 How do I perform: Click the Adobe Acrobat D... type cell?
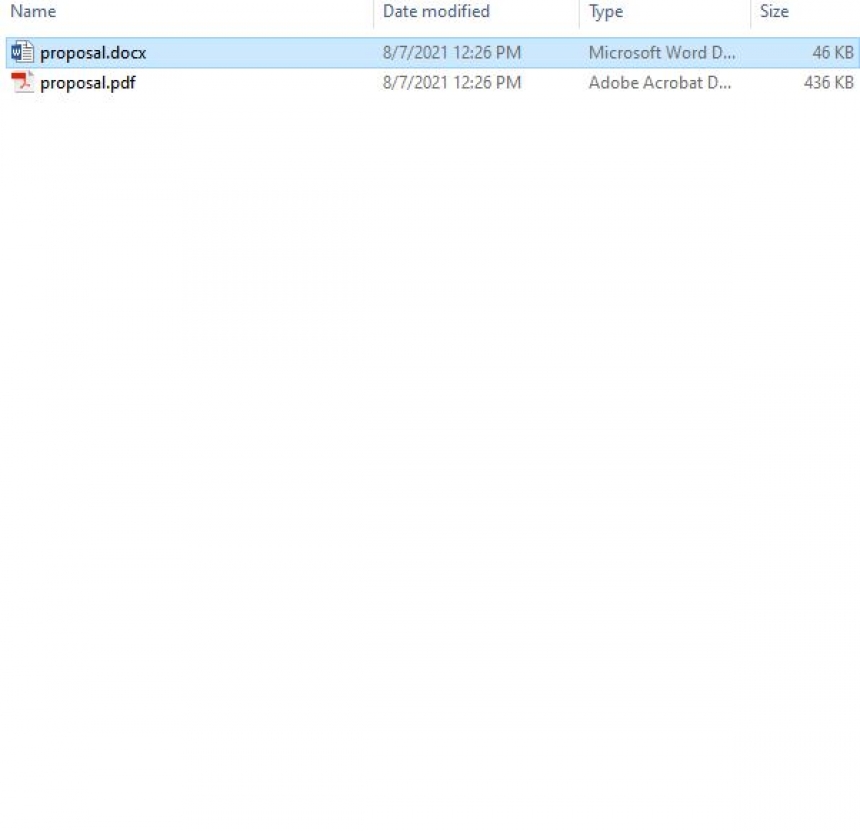659,83
